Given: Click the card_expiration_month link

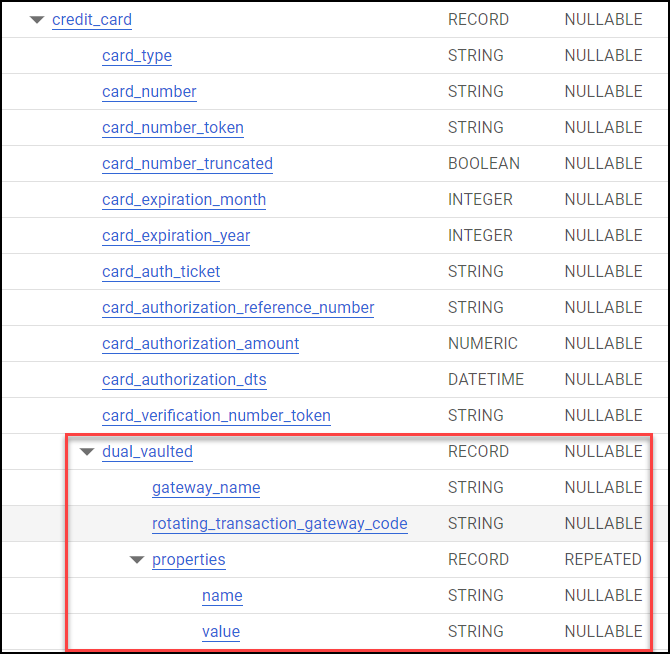Looking at the screenshot, I should (184, 200).
